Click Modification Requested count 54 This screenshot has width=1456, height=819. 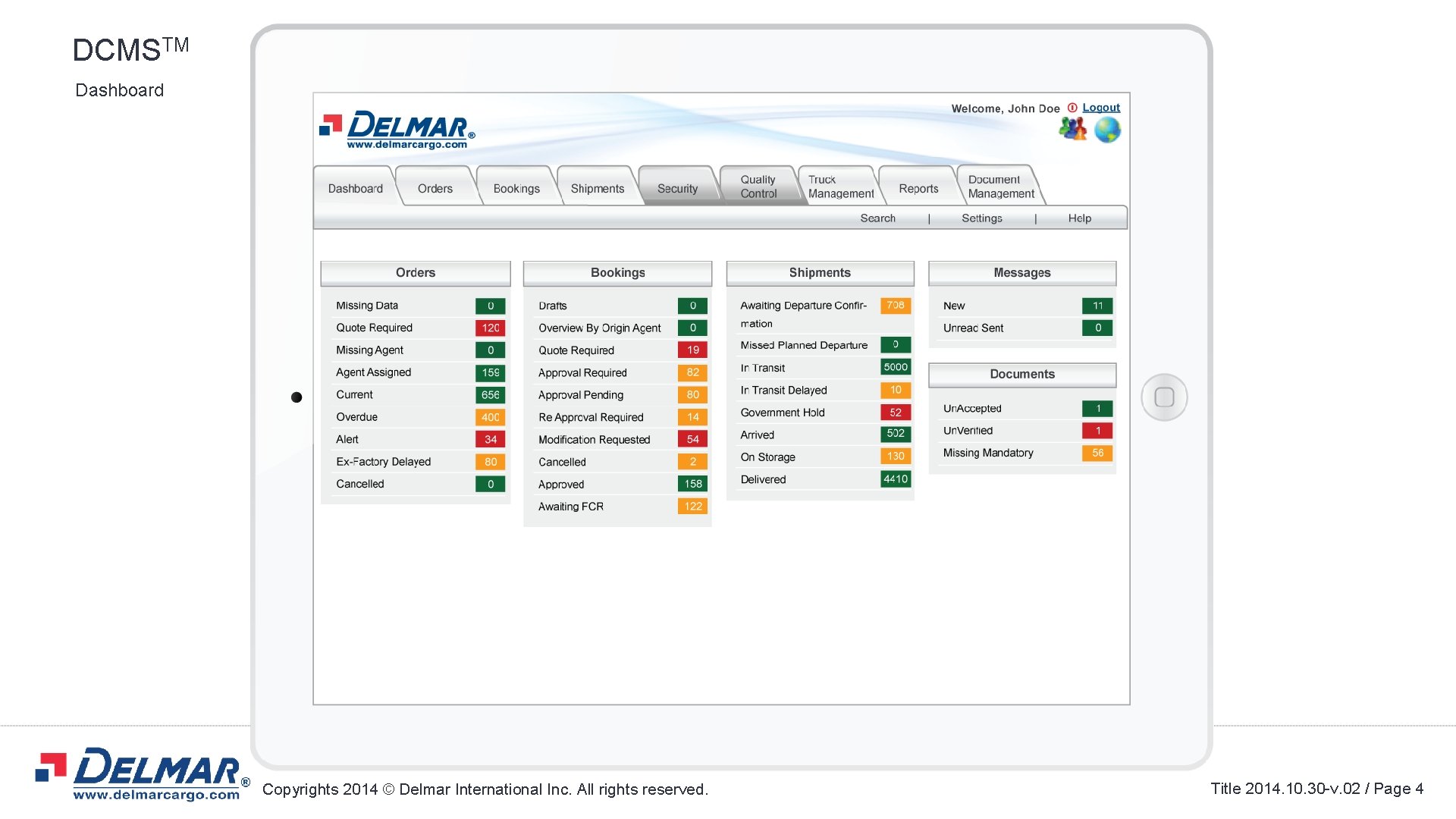point(692,439)
